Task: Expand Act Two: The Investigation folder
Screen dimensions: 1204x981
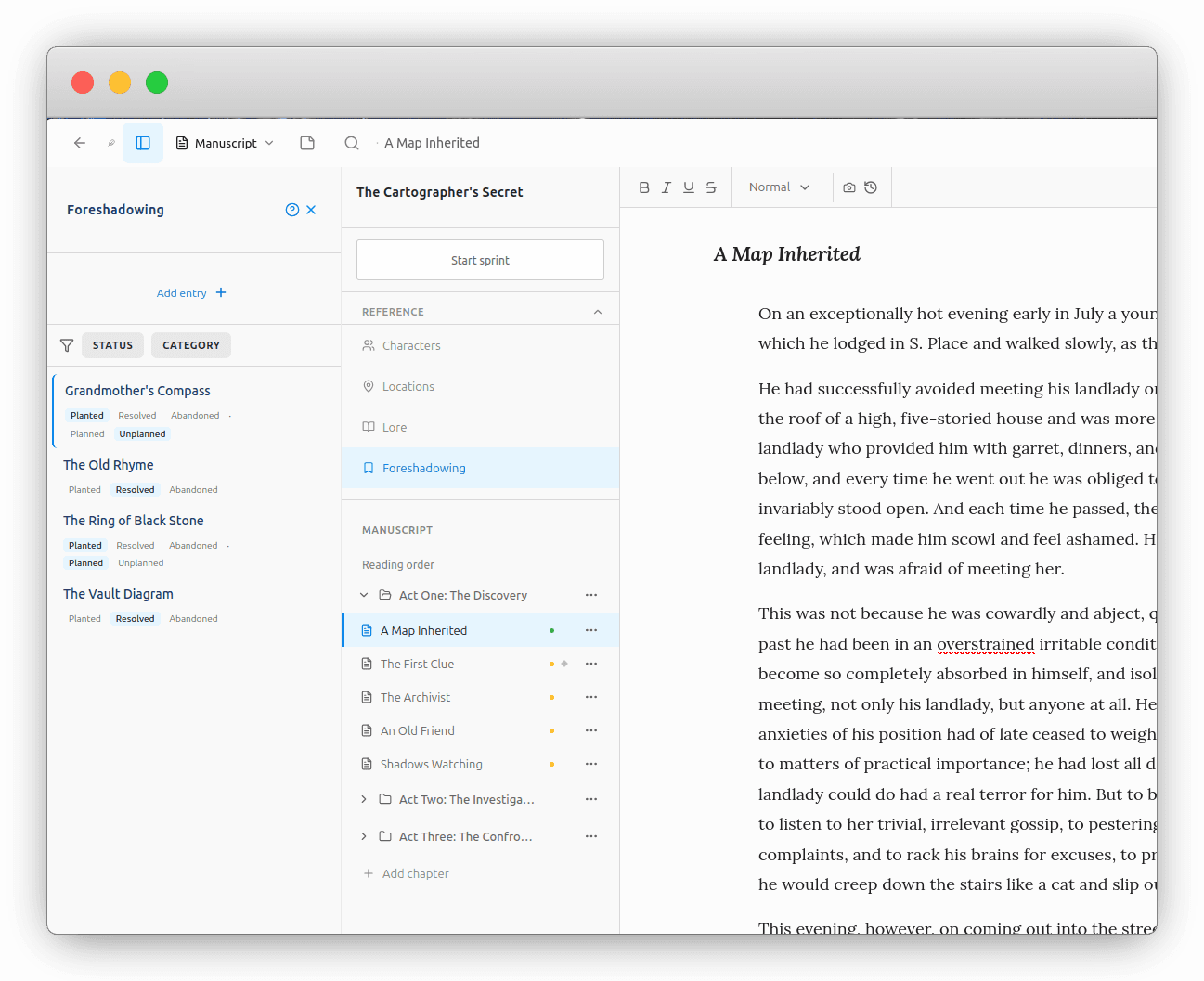Action: tap(364, 799)
